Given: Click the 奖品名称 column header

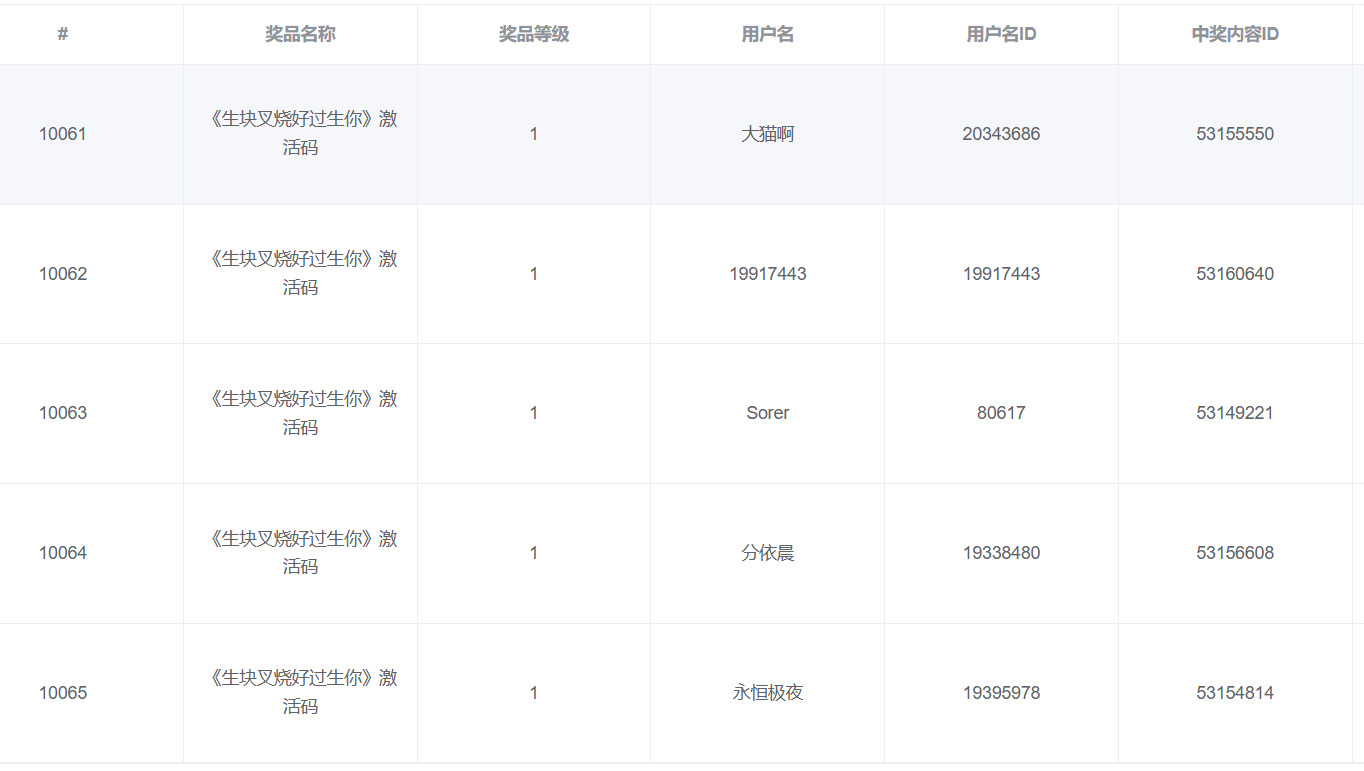Looking at the screenshot, I should pos(300,34).
